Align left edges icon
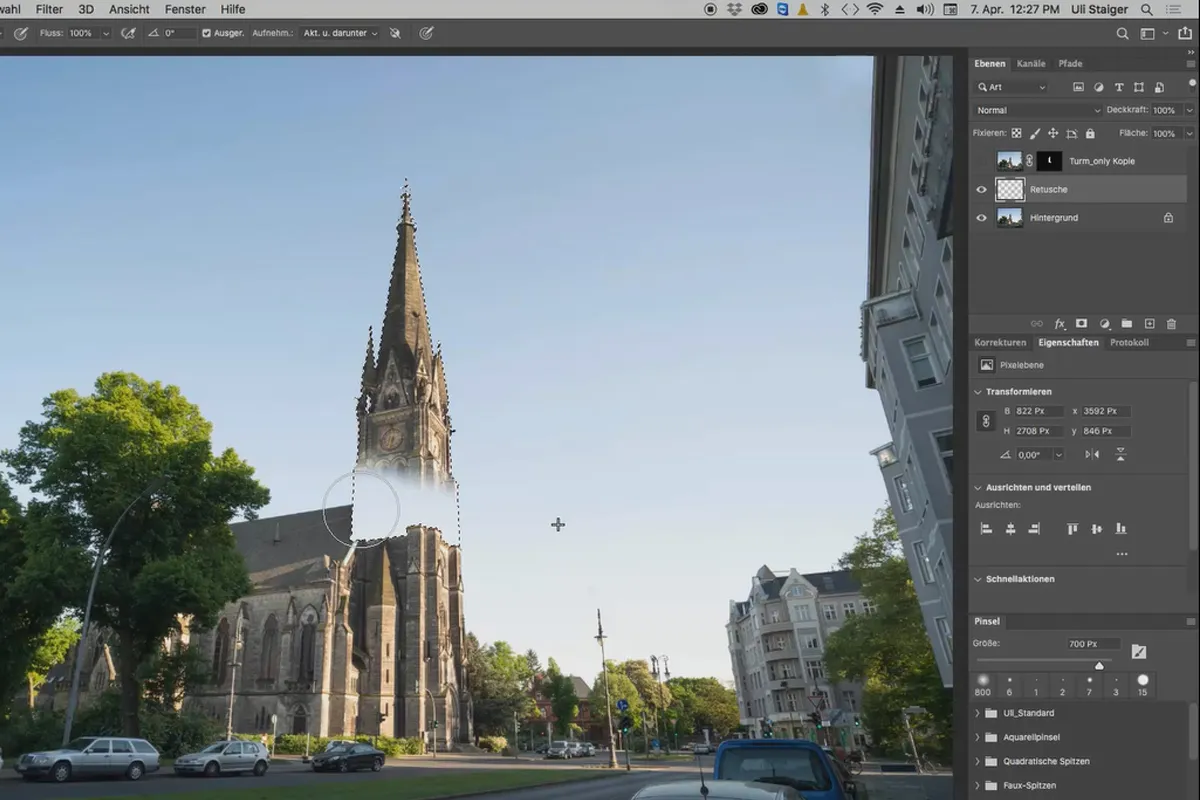 [986, 528]
